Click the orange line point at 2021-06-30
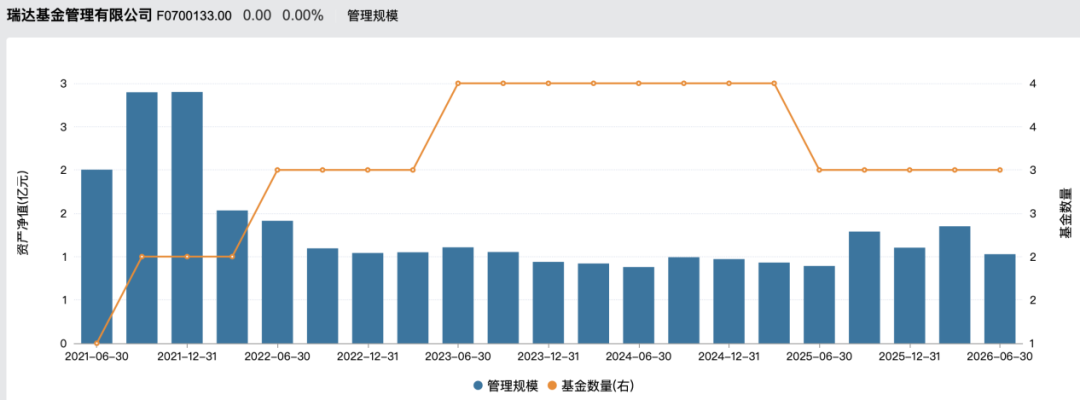The height and width of the screenshot is (400, 1080). click(96, 344)
